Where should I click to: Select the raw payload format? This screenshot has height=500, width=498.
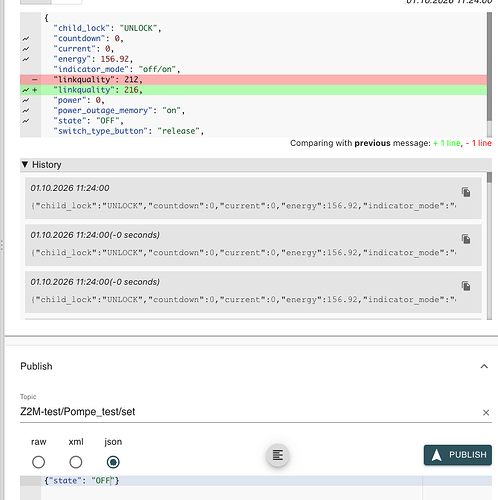tap(38, 462)
